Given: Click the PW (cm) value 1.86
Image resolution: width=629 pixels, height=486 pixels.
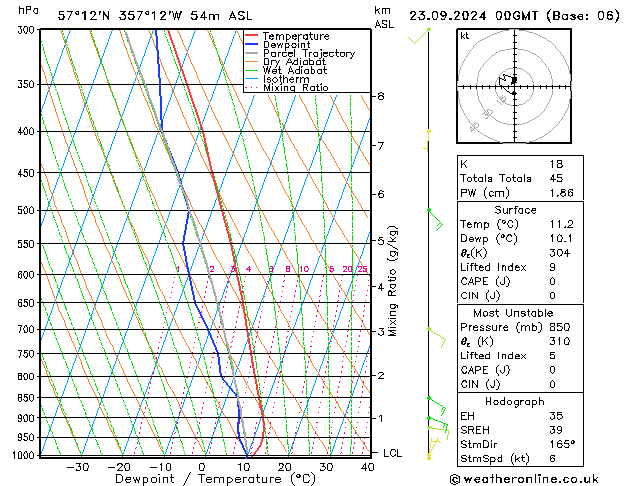Looking at the screenshot, I should click(562, 193).
